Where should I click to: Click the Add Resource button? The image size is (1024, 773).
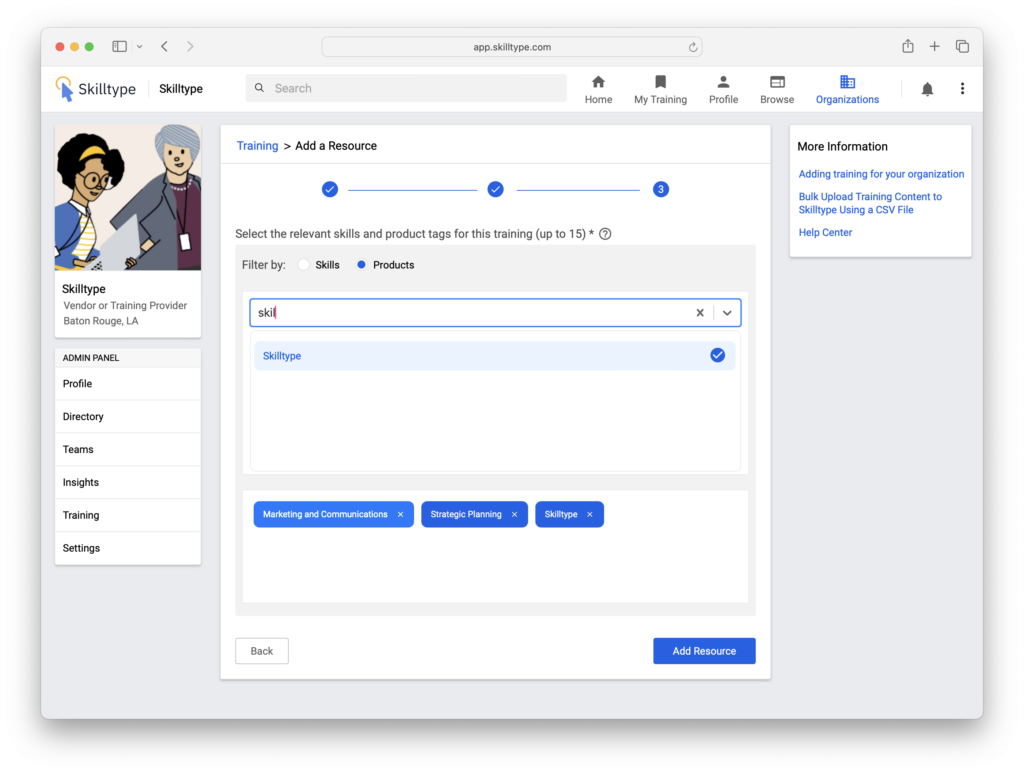[x=704, y=651]
